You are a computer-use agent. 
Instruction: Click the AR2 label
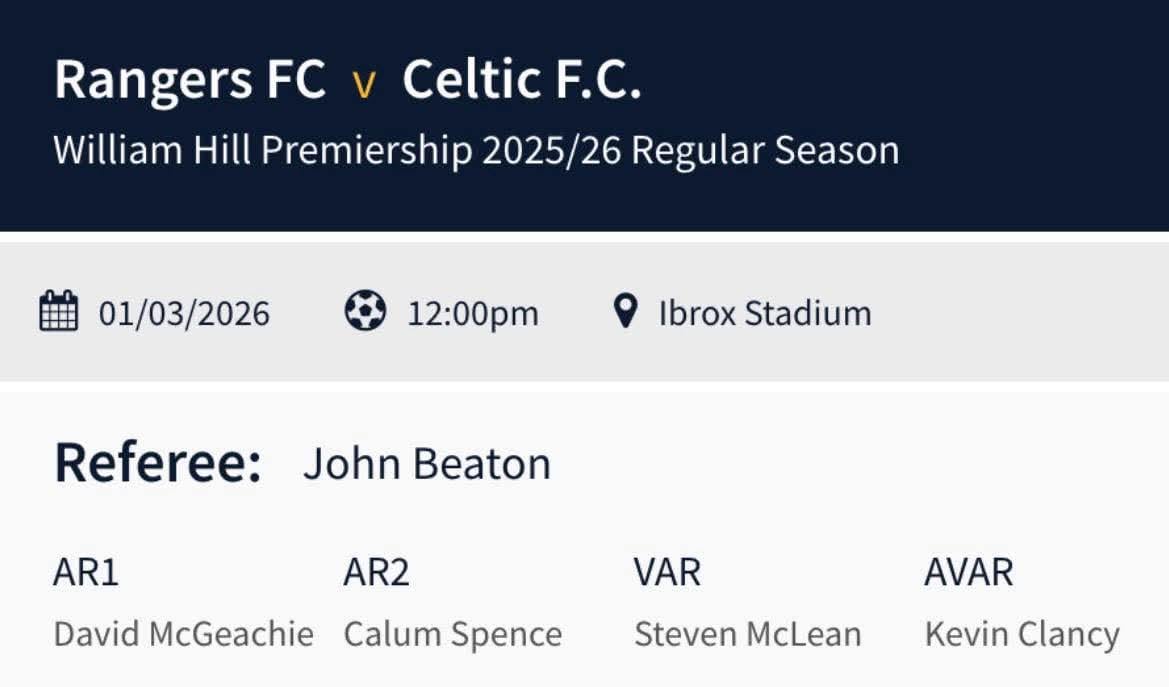coord(376,573)
